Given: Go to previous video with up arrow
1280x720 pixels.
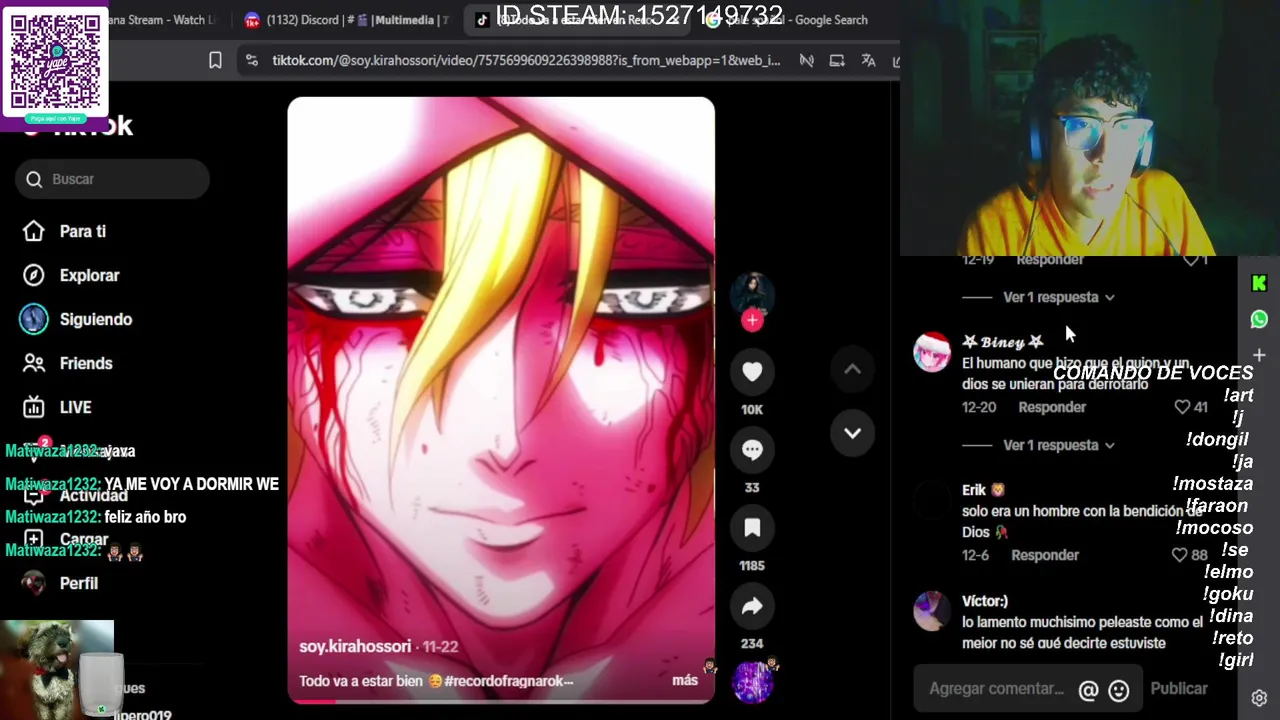Looking at the screenshot, I should click(x=852, y=369).
